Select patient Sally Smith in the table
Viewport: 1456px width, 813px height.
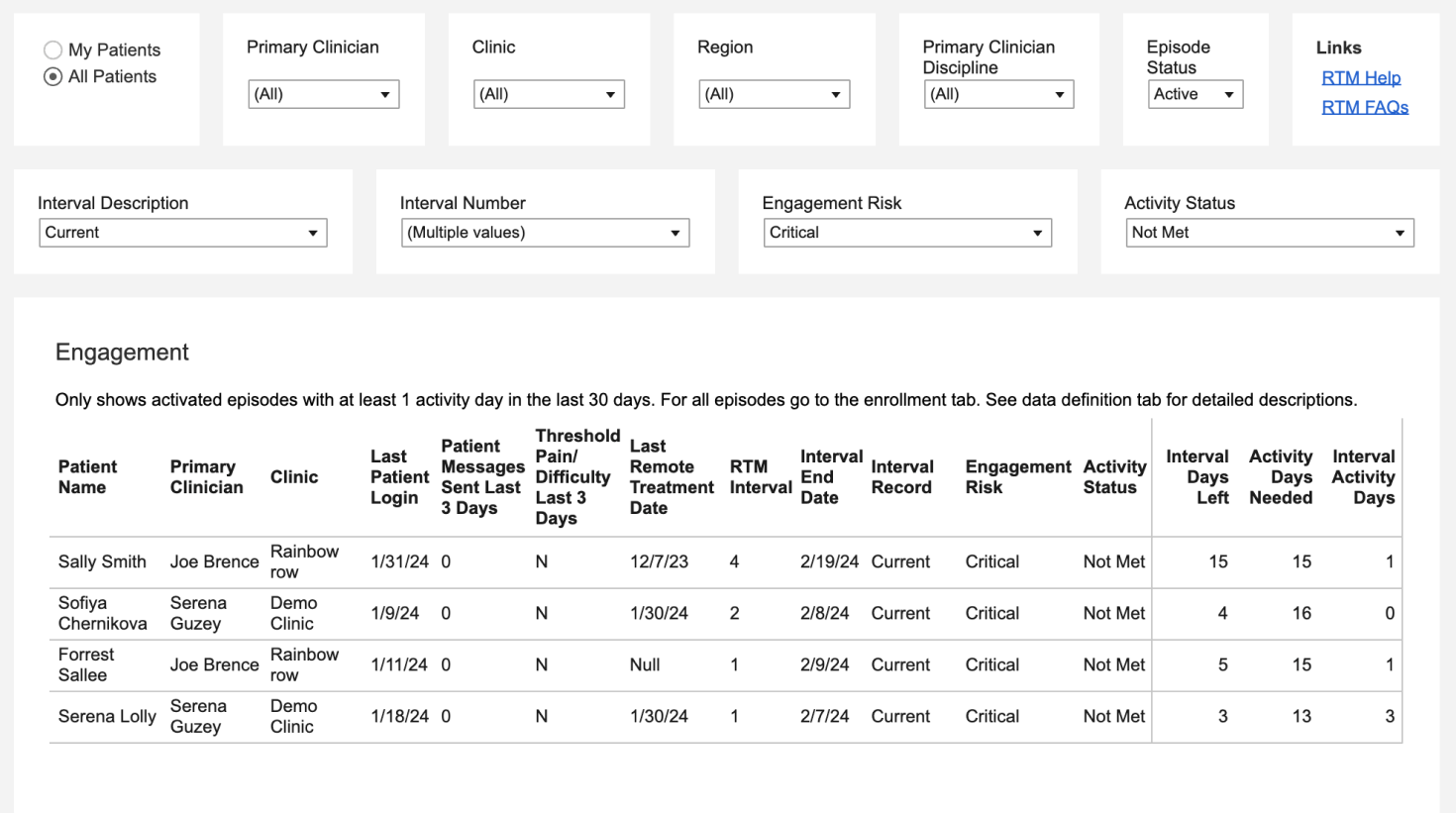pos(102,561)
